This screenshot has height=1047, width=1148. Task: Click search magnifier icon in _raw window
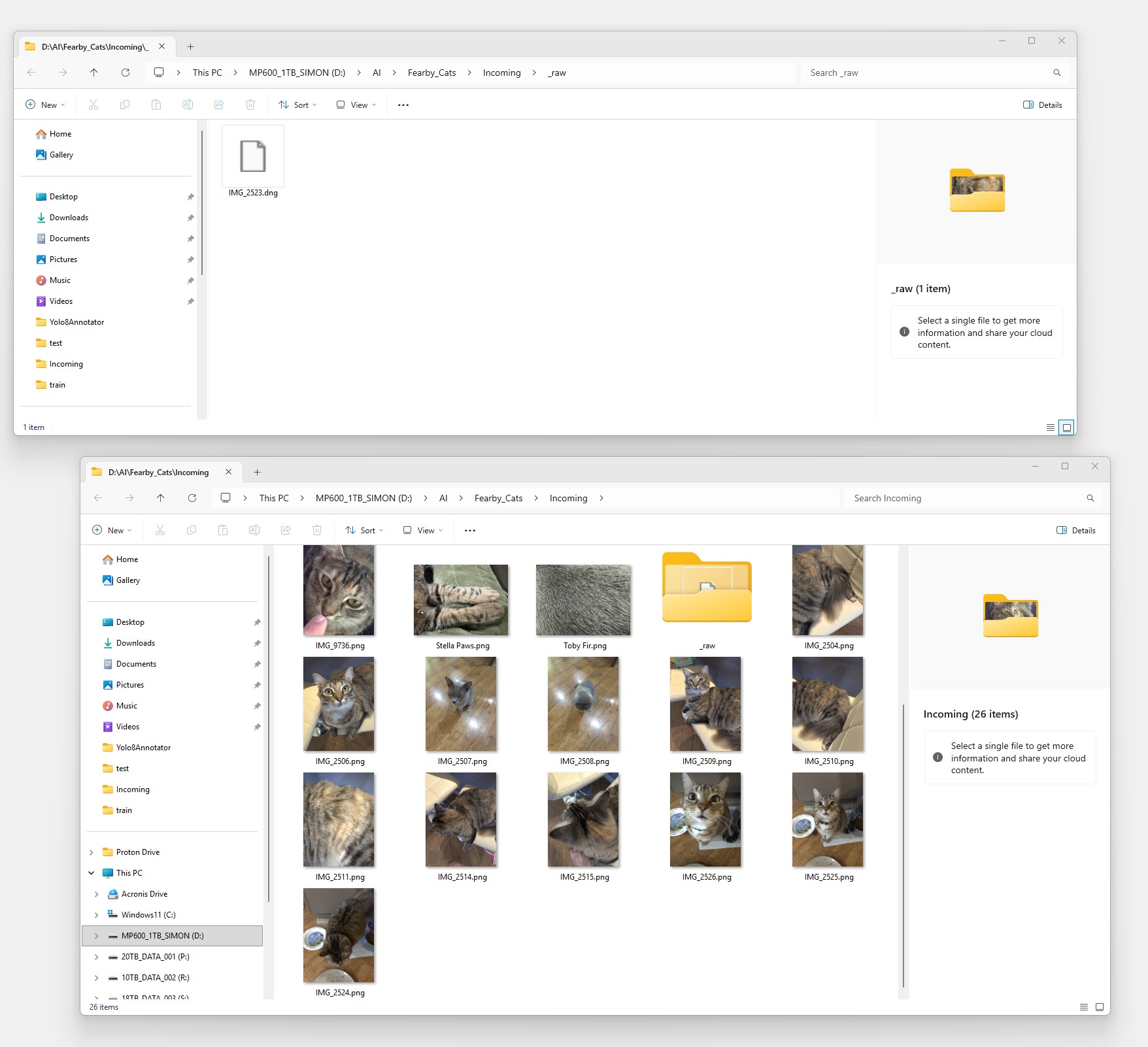(x=1056, y=73)
